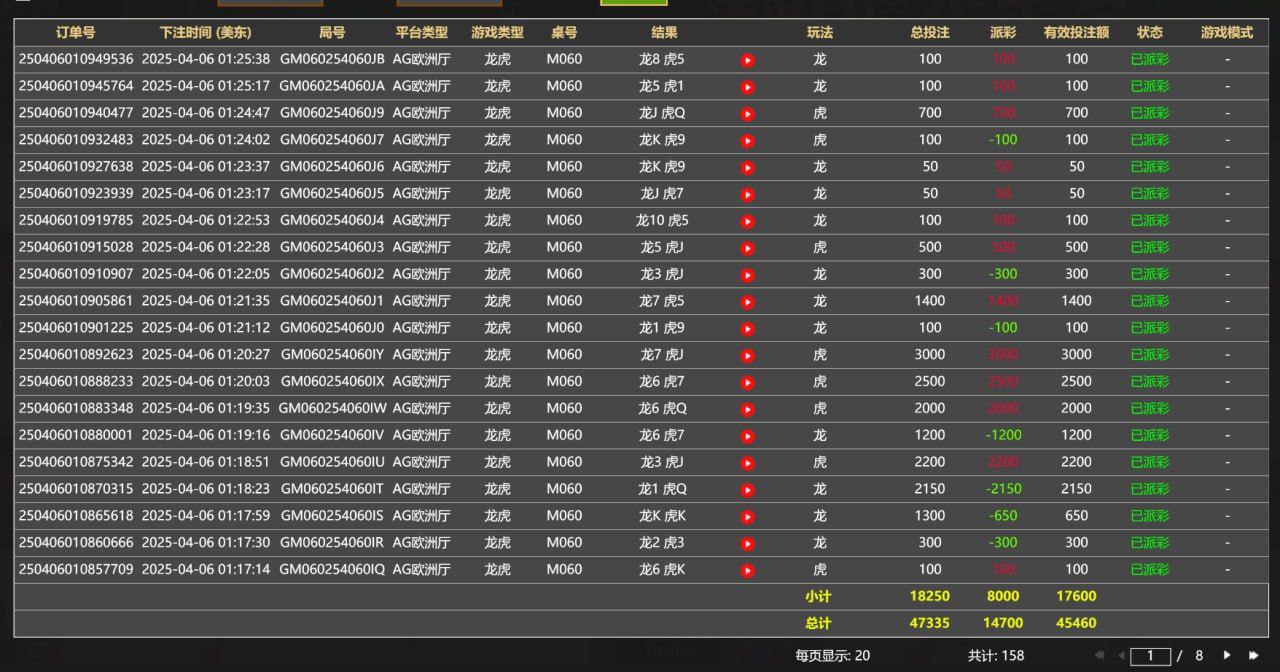
Task: Open replay for round GM060254060J2
Action: coord(747,275)
